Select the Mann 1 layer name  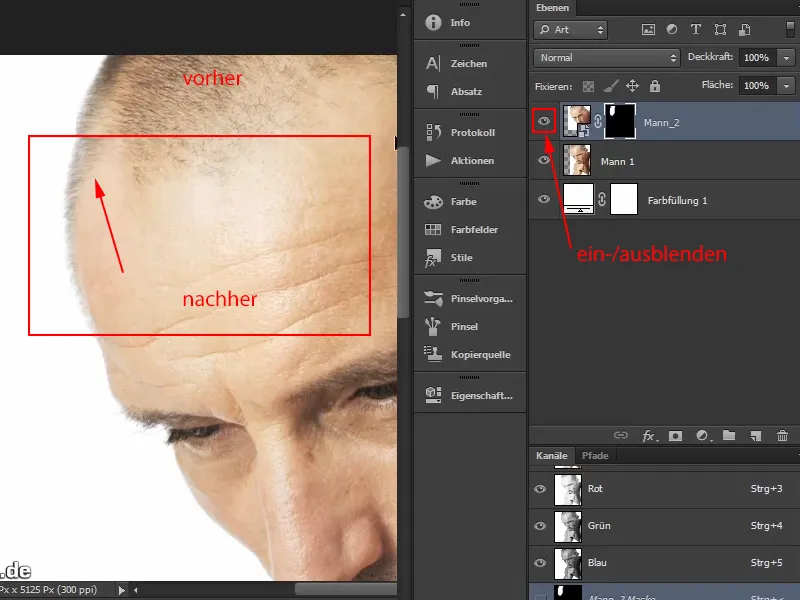coord(617,162)
